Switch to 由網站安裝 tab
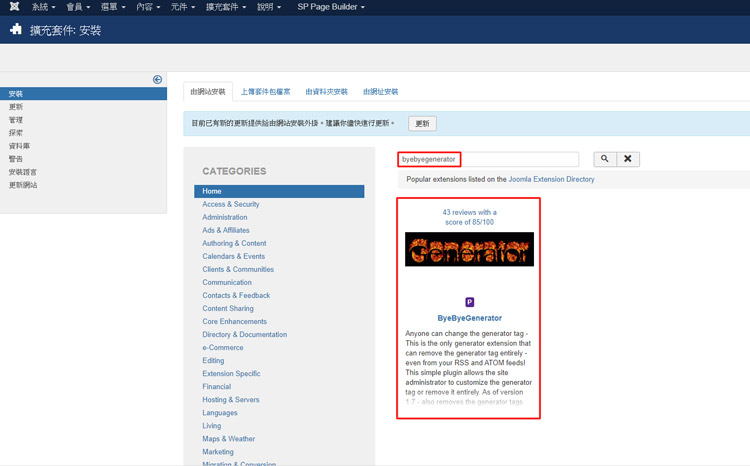This screenshot has width=750, height=466. pos(208,91)
